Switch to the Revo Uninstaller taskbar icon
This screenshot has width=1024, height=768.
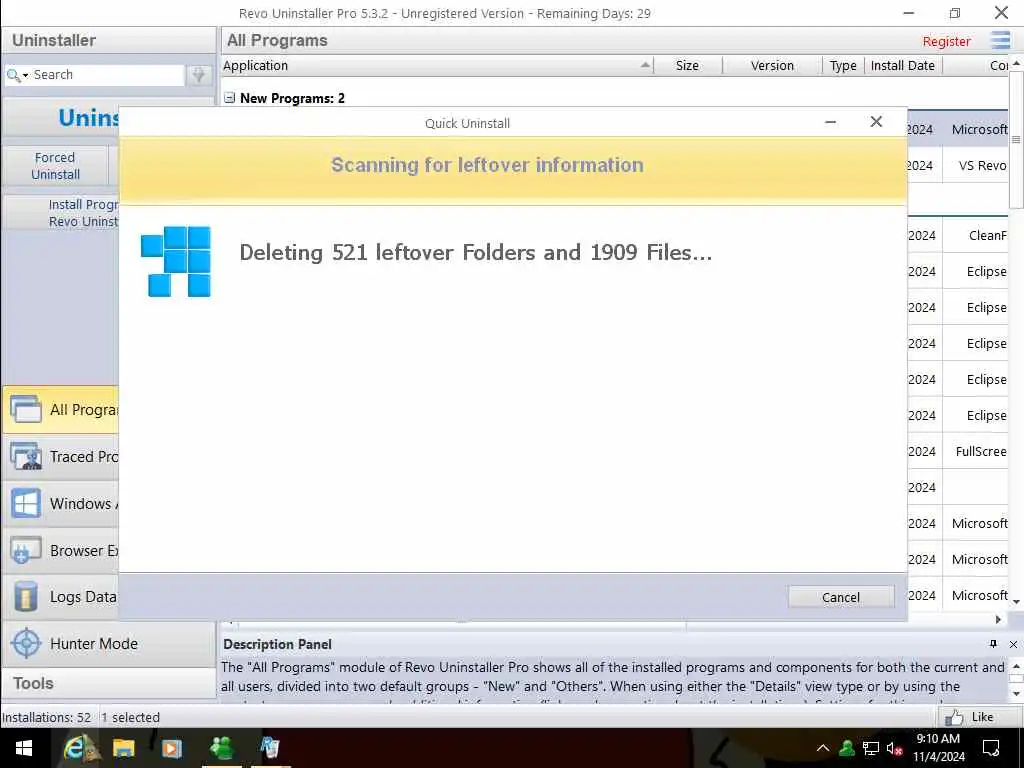point(270,748)
